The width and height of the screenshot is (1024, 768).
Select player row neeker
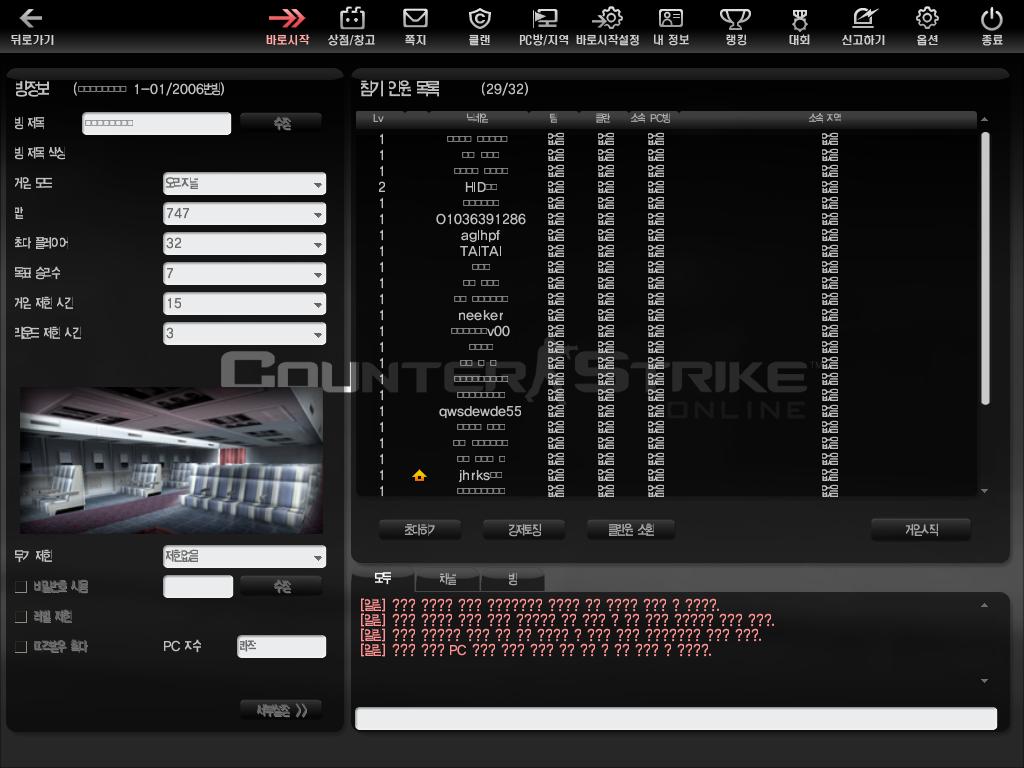[666, 315]
